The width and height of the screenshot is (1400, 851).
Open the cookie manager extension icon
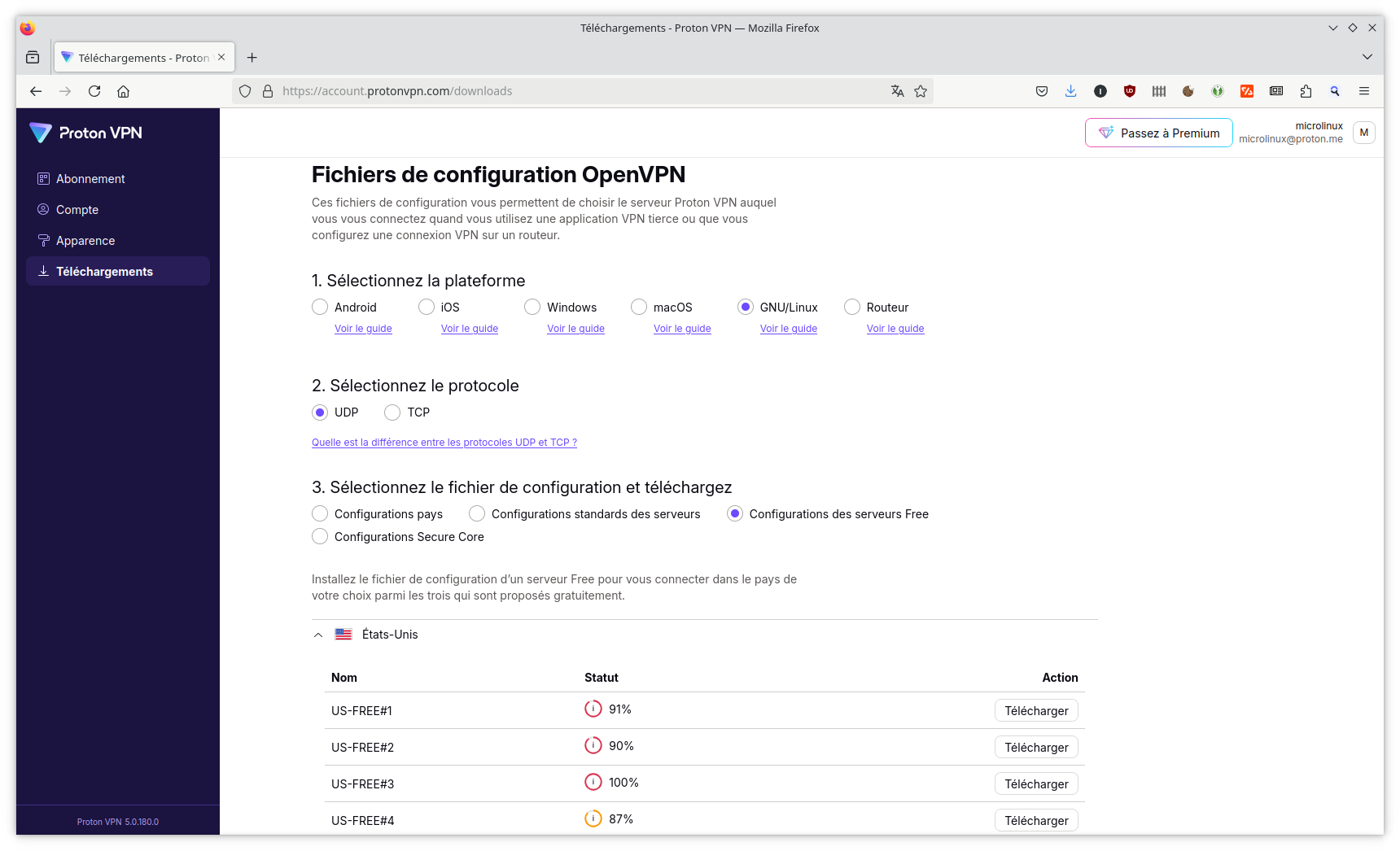pyautogui.click(x=1188, y=91)
